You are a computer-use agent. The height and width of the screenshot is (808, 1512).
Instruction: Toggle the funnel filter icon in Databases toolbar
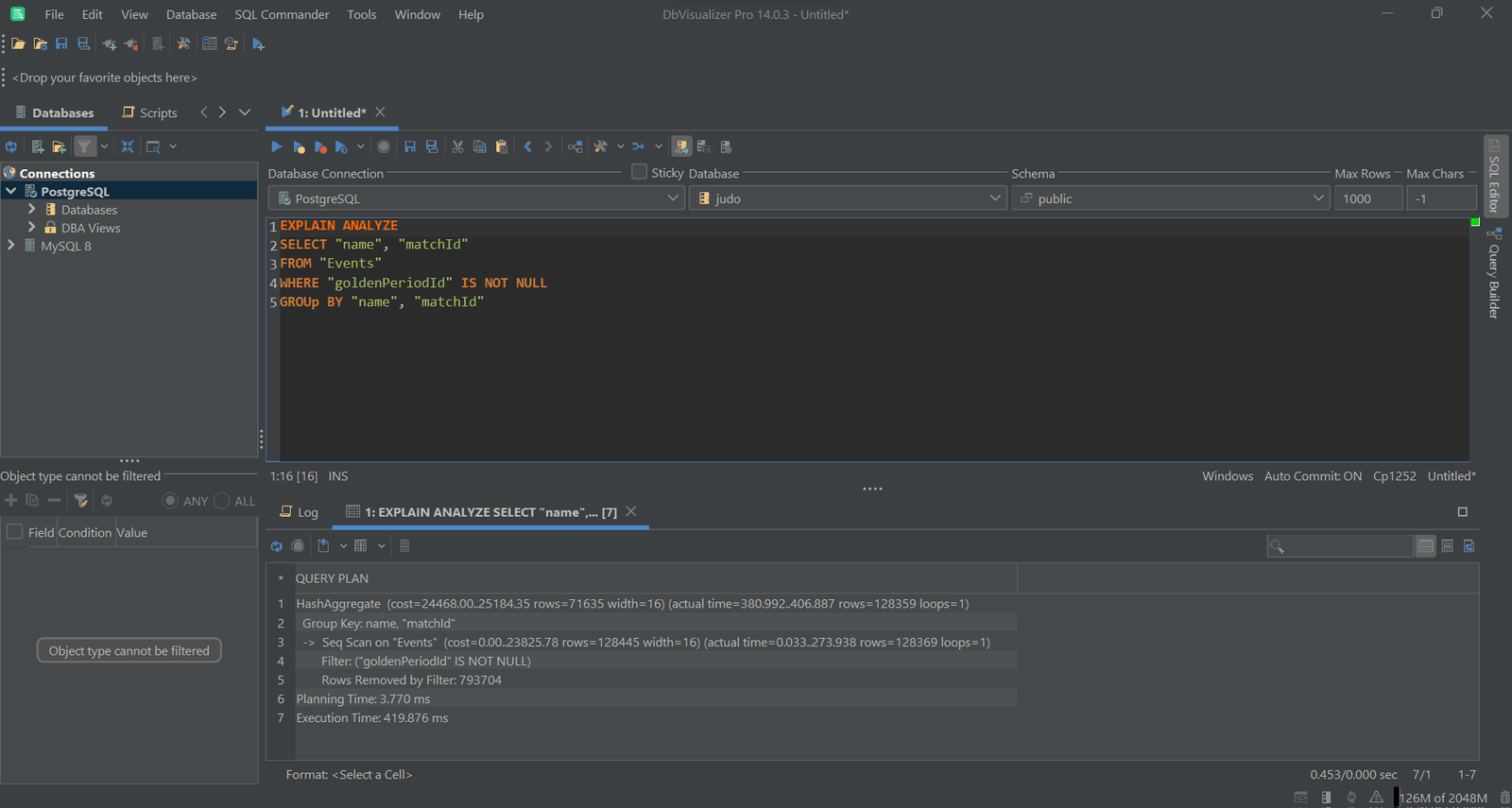point(85,146)
